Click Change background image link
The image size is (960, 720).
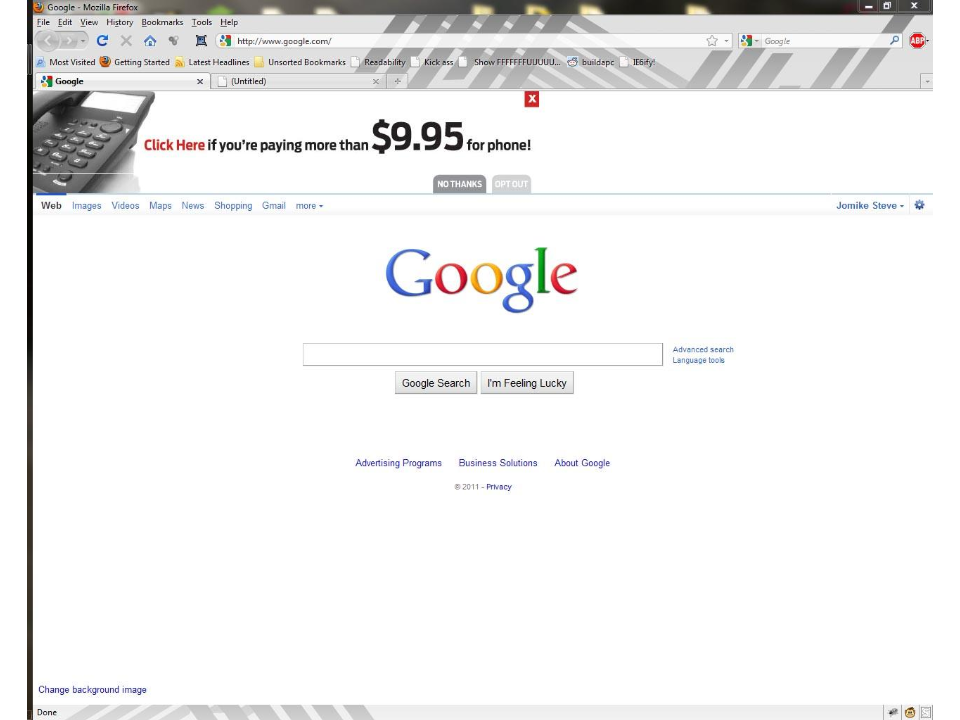92,689
